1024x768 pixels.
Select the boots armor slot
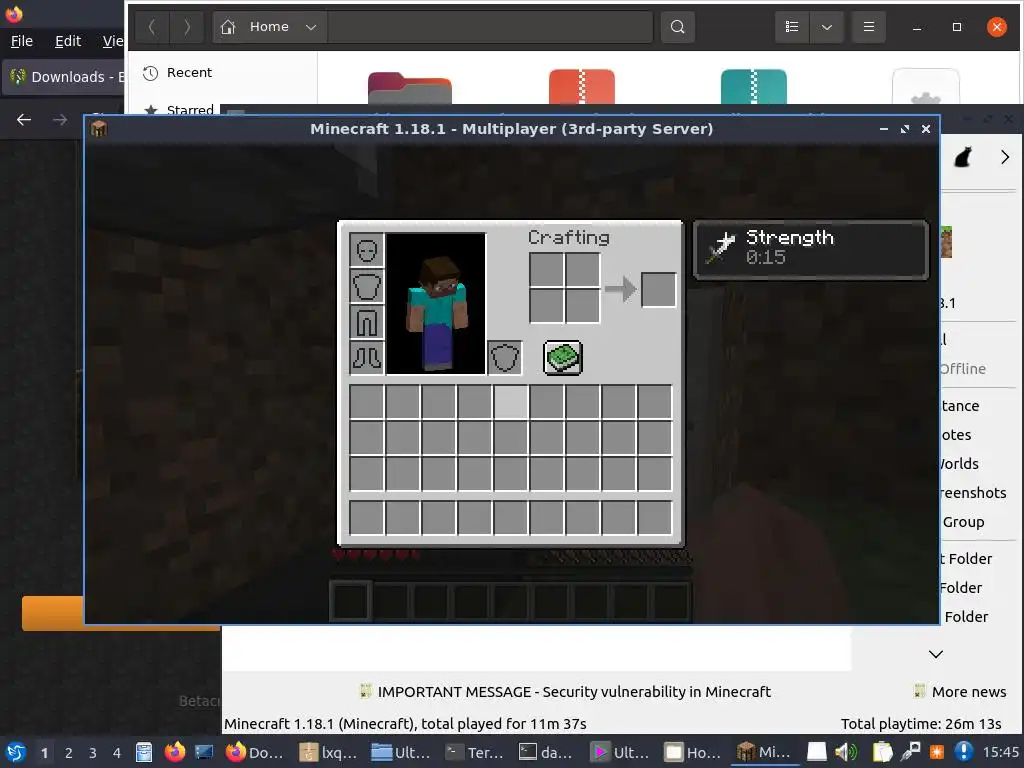coord(366,358)
